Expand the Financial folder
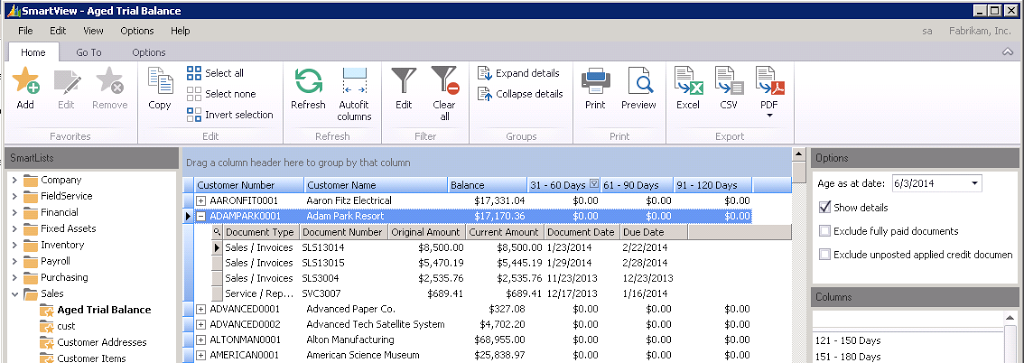 click(x=14, y=212)
